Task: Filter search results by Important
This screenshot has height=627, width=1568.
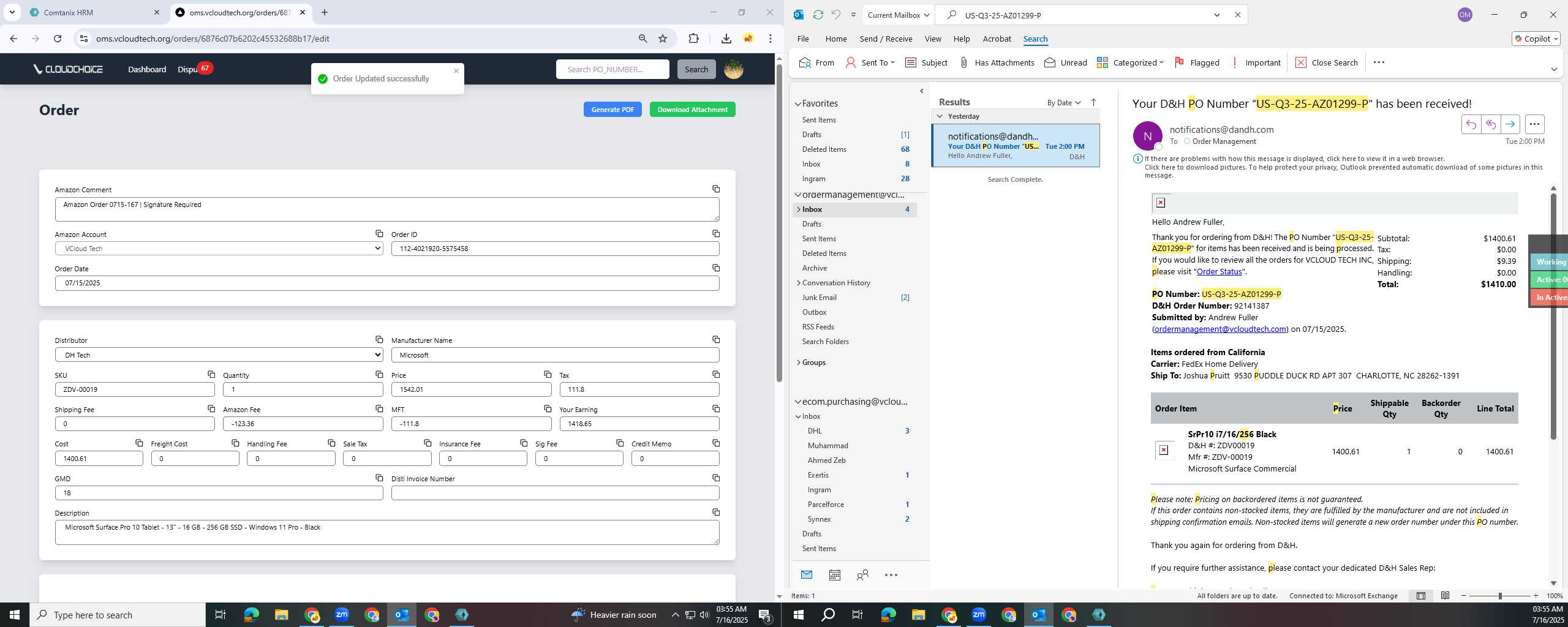Action: 1255,62
